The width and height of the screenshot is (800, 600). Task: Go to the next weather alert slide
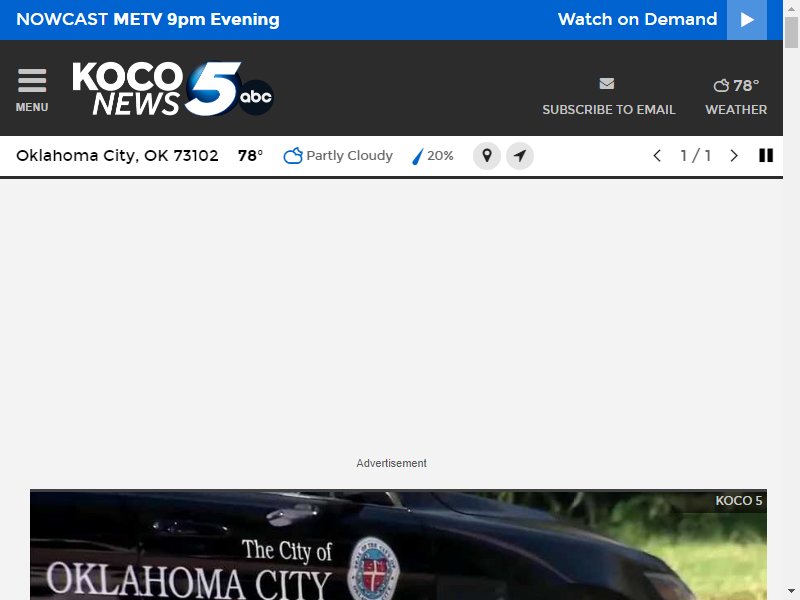click(734, 156)
